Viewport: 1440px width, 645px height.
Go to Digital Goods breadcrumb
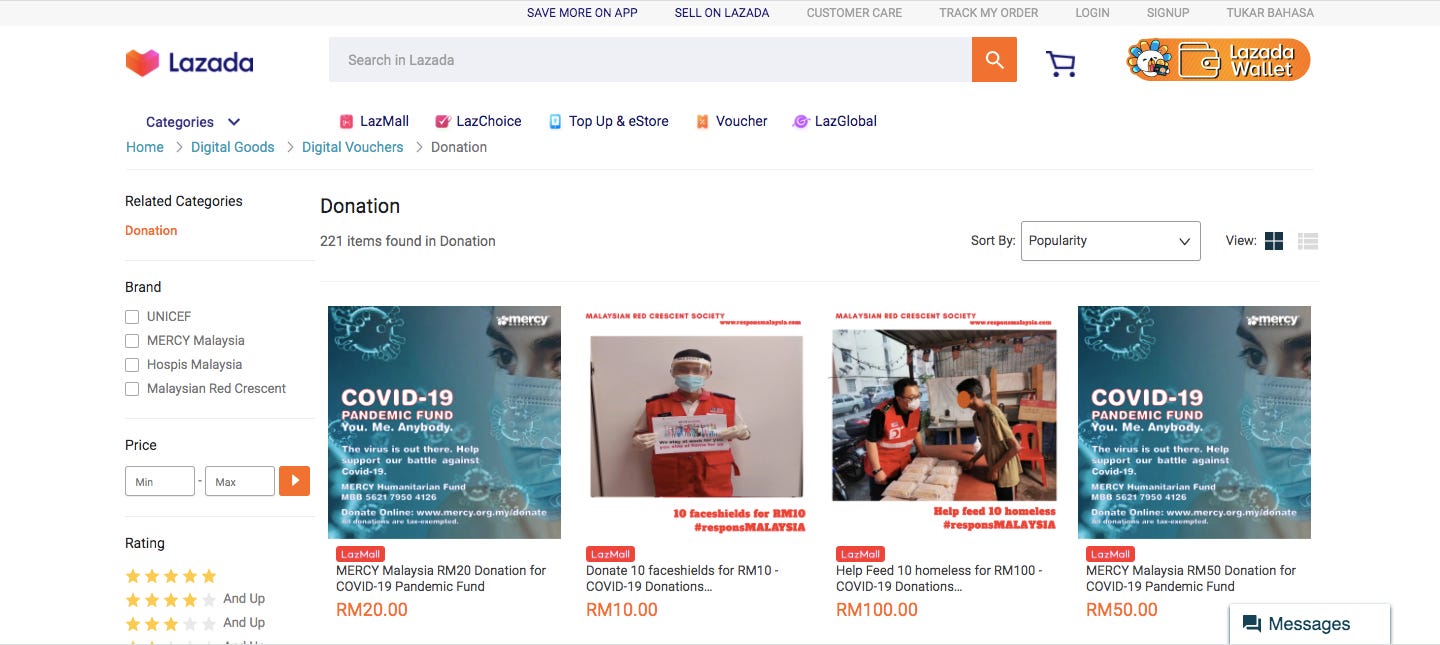233,147
